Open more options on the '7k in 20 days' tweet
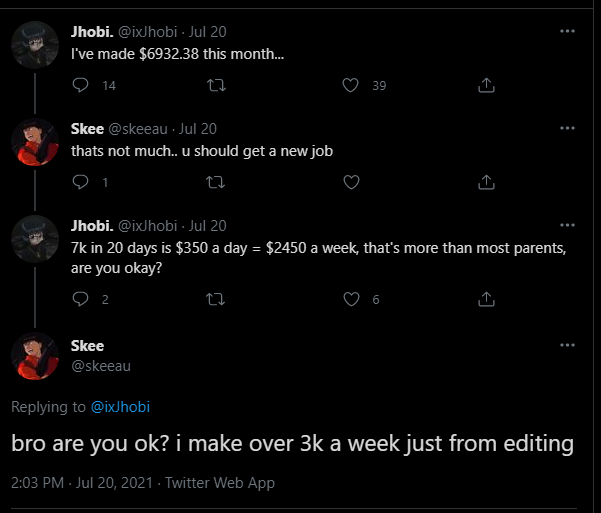Image resolution: width=601 pixels, height=513 pixels. coord(568,225)
